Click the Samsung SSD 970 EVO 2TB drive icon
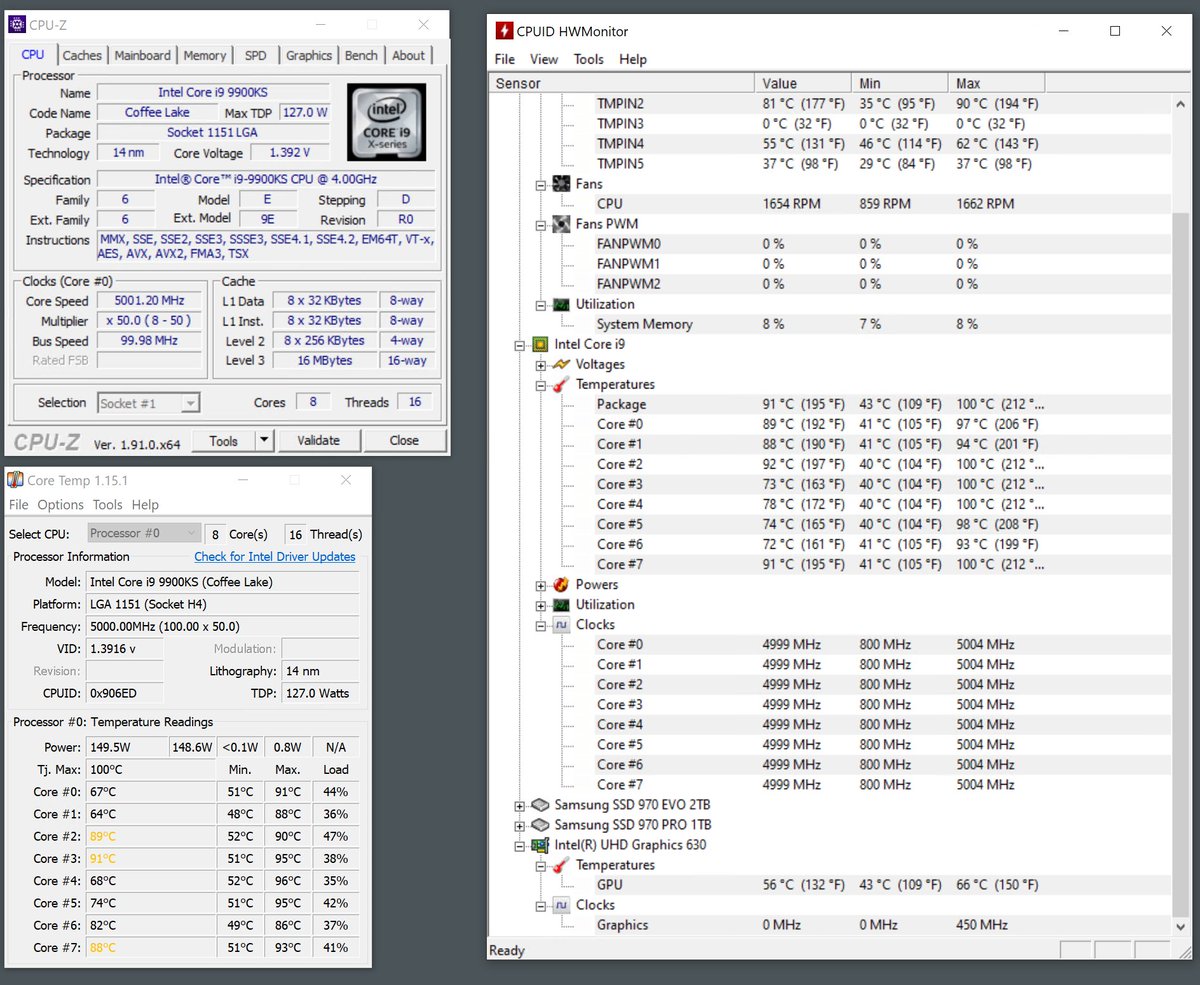This screenshot has width=1200, height=985. [x=540, y=805]
